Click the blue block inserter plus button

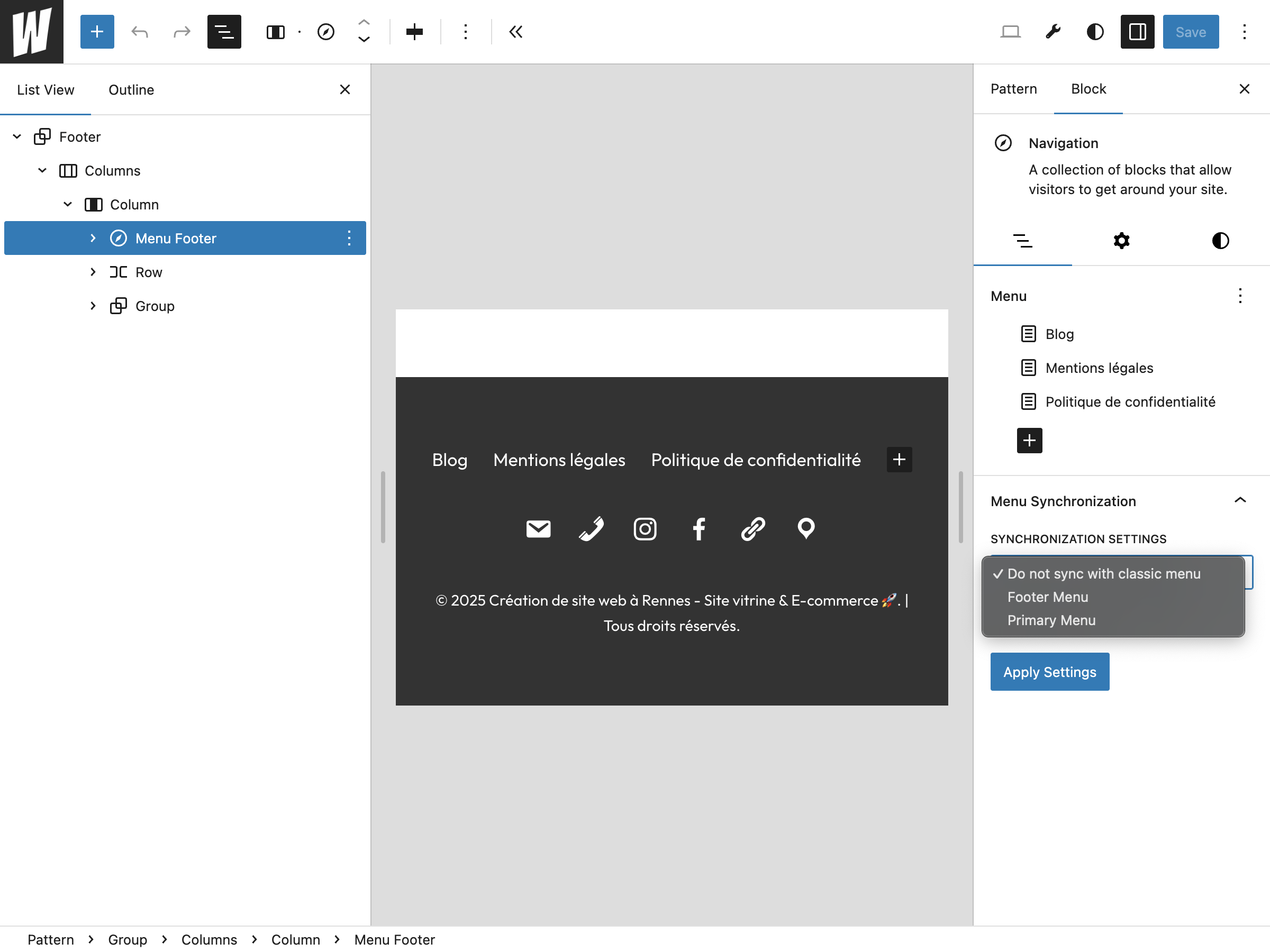point(97,32)
